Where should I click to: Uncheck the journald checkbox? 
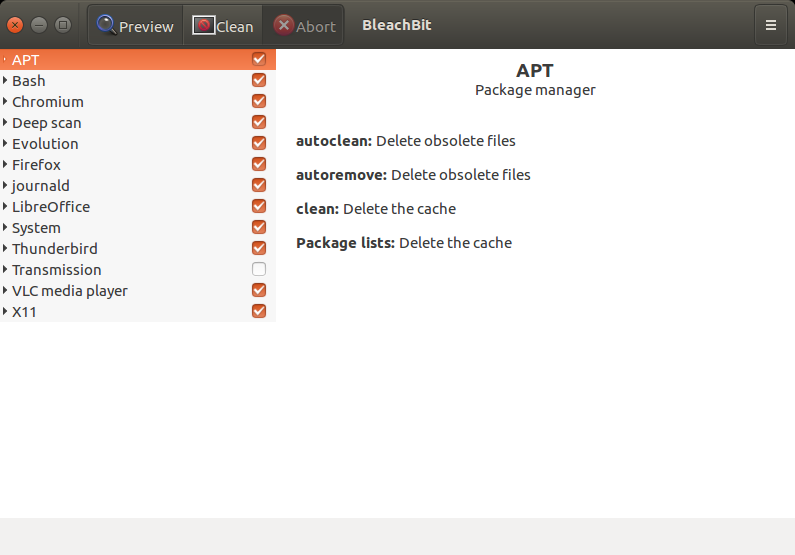click(x=259, y=186)
